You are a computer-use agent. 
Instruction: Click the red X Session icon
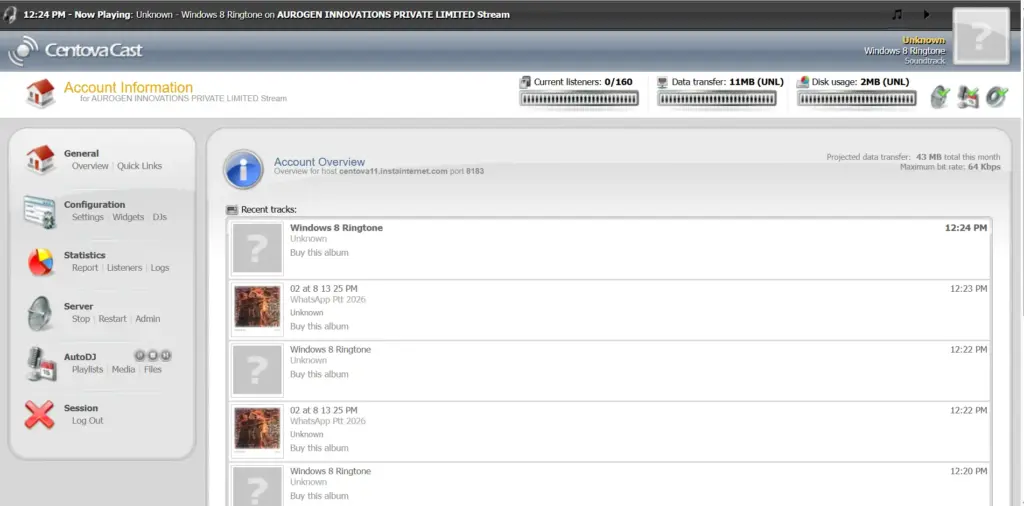point(40,415)
